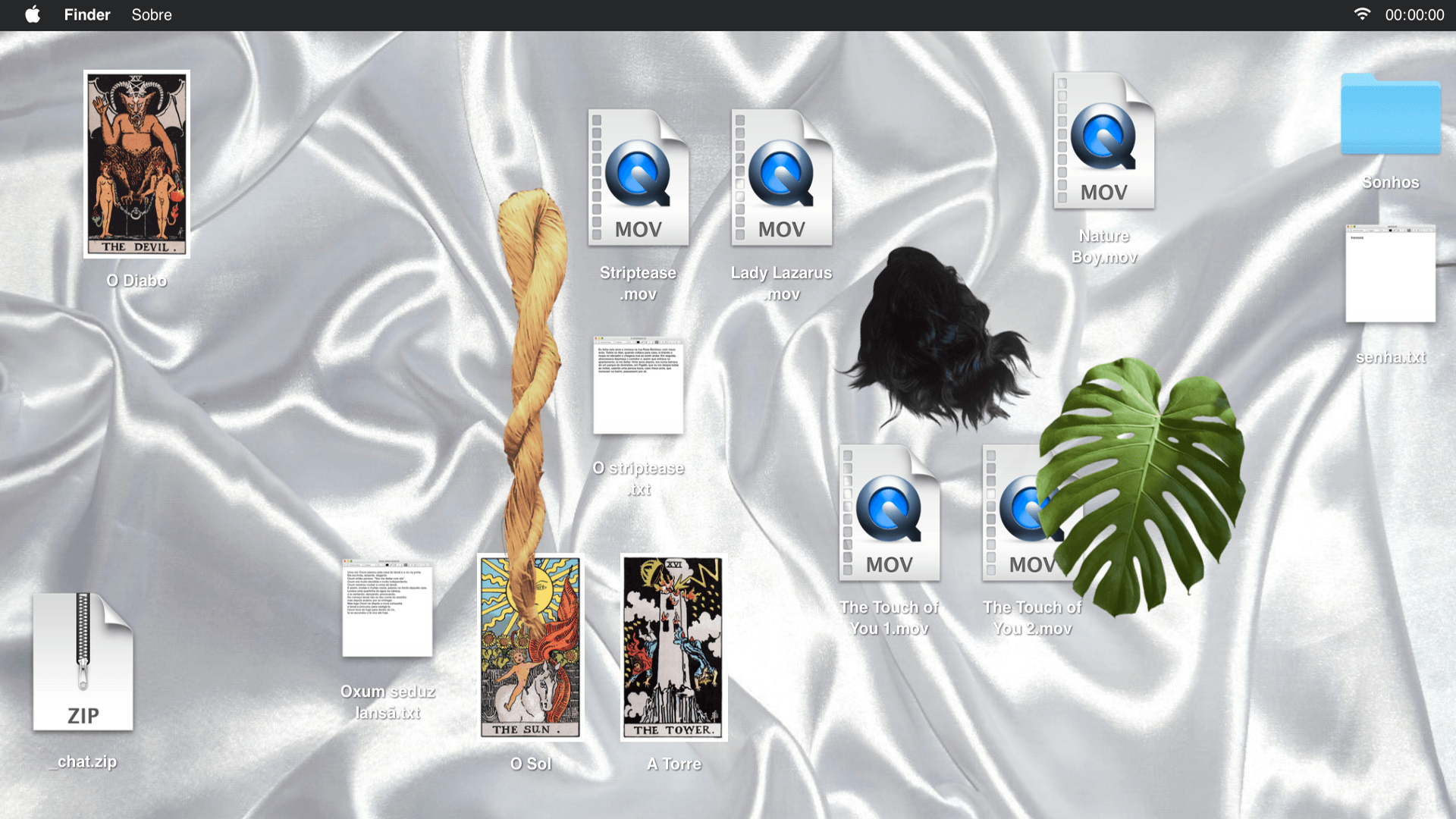Select the "Striptease .mov" file name
1456x819 pixels.
639,283
